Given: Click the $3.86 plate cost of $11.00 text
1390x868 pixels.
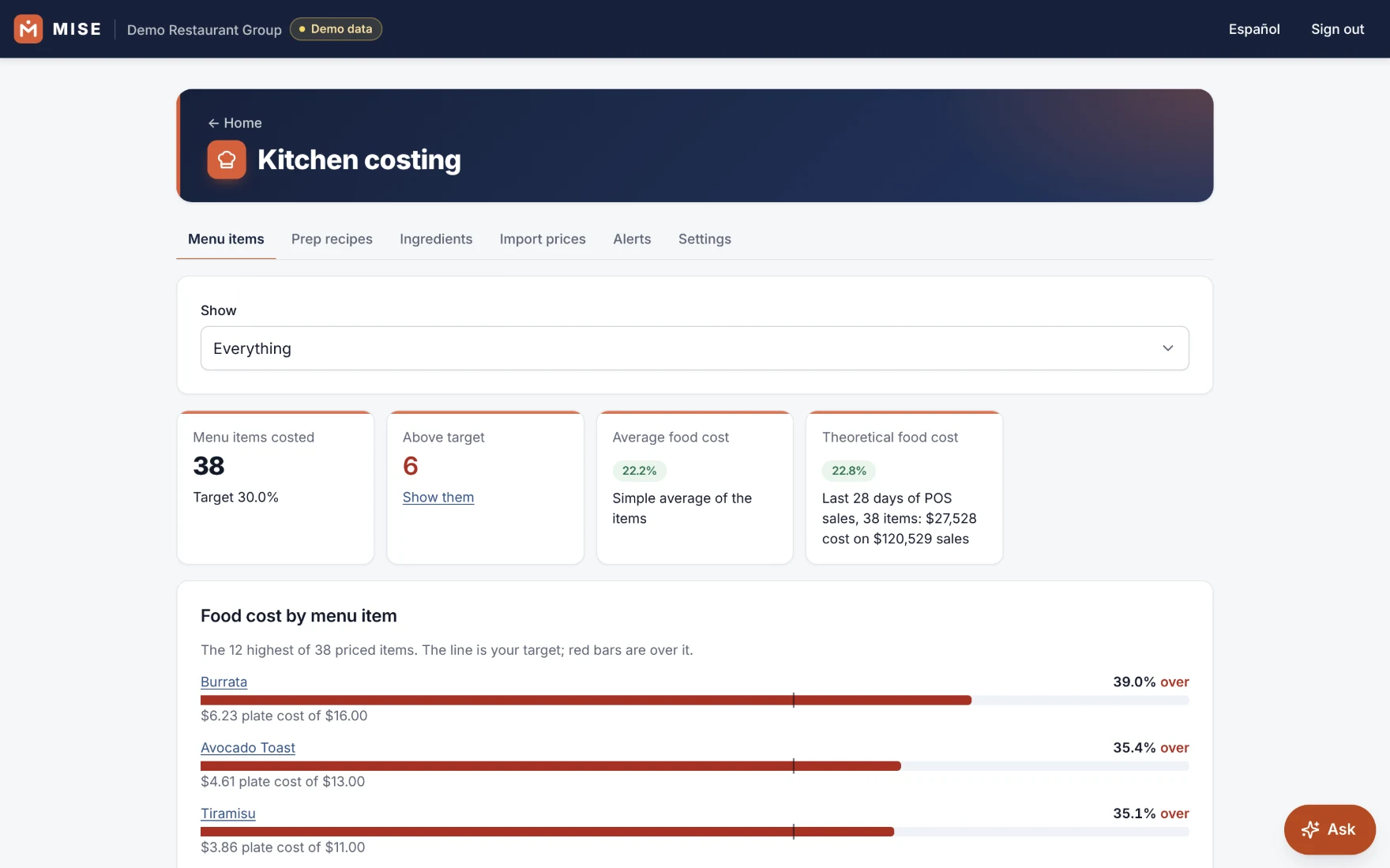Looking at the screenshot, I should pyautogui.click(x=283, y=847).
